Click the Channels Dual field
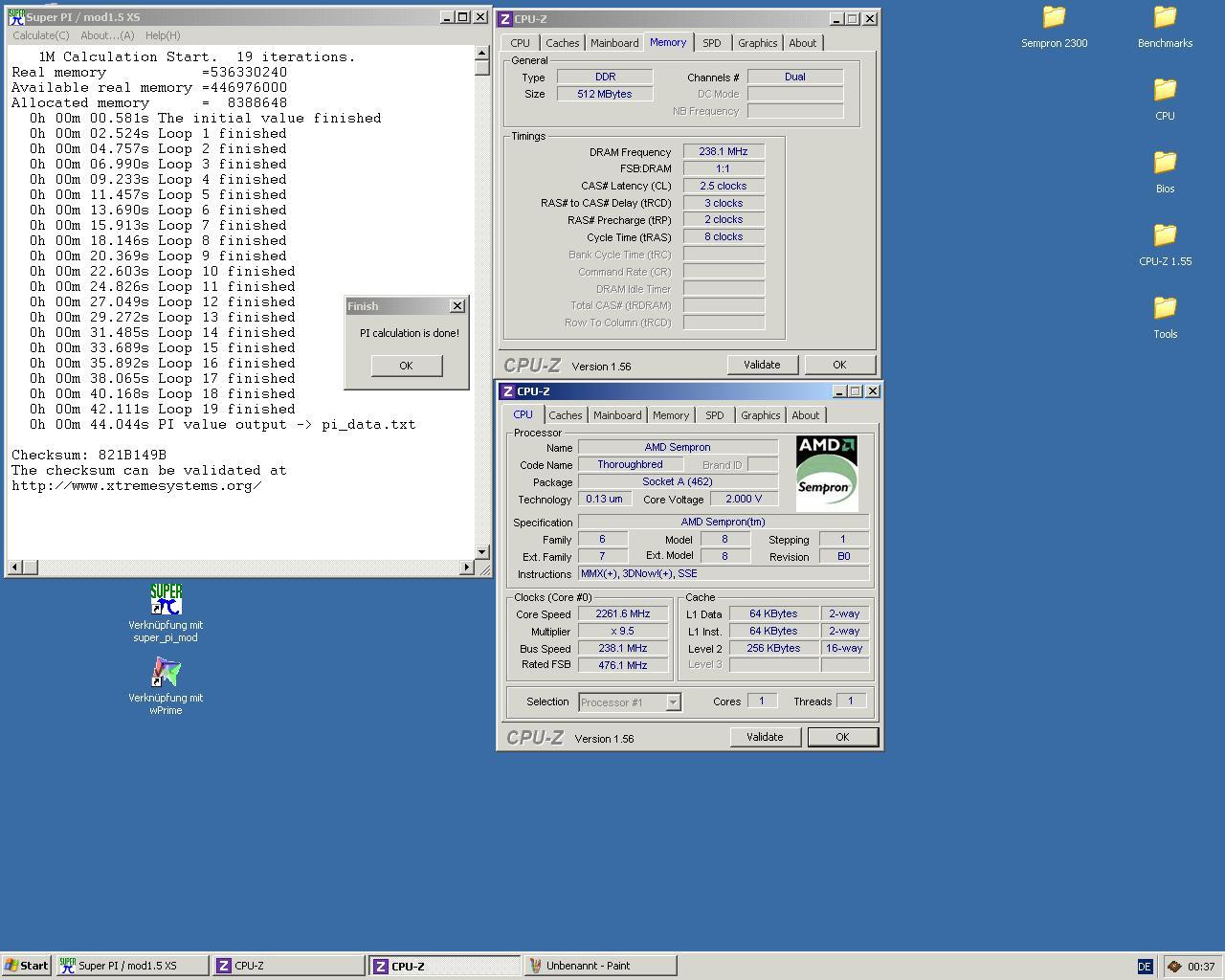 795,77
